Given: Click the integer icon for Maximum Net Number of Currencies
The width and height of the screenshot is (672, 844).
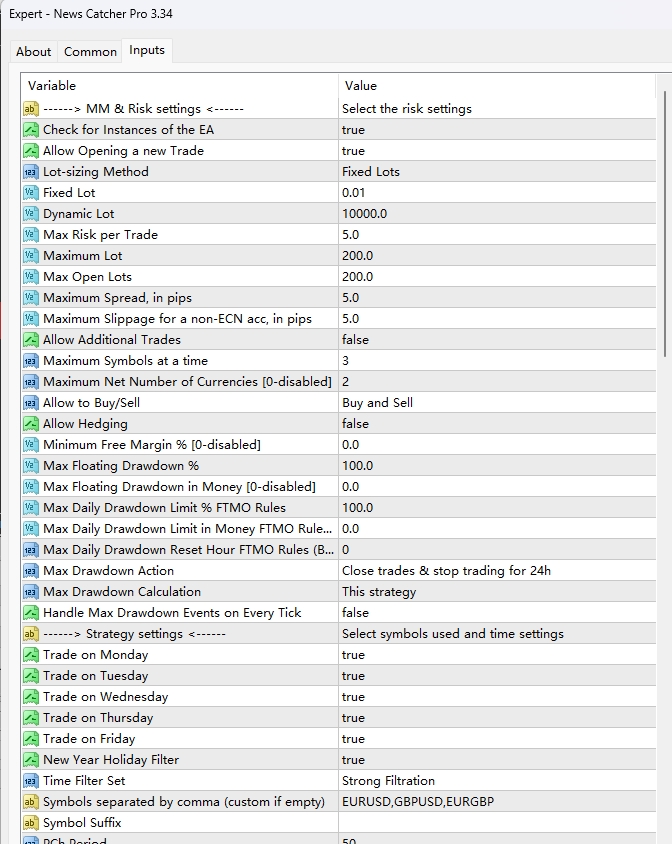Looking at the screenshot, I should [31, 382].
